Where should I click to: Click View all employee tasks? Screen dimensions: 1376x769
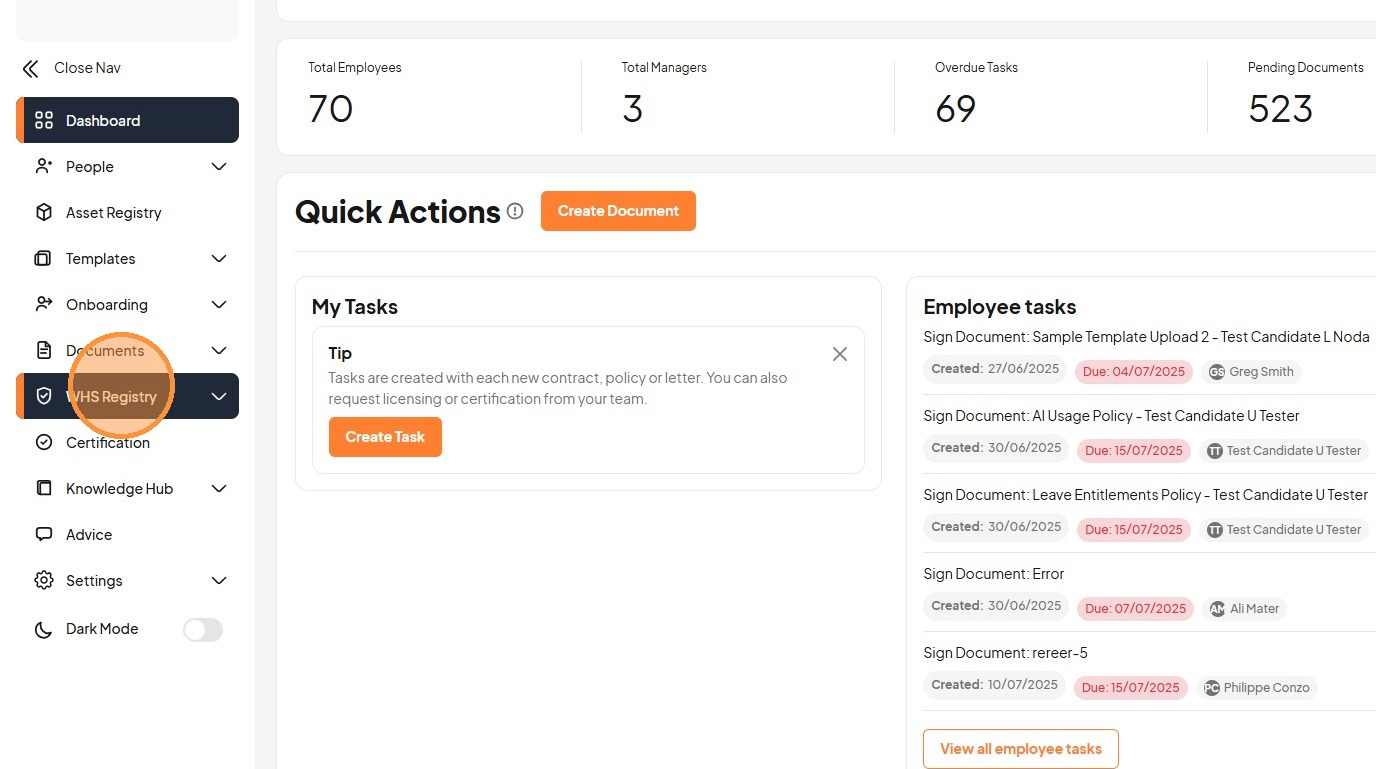pyautogui.click(x=1020, y=749)
